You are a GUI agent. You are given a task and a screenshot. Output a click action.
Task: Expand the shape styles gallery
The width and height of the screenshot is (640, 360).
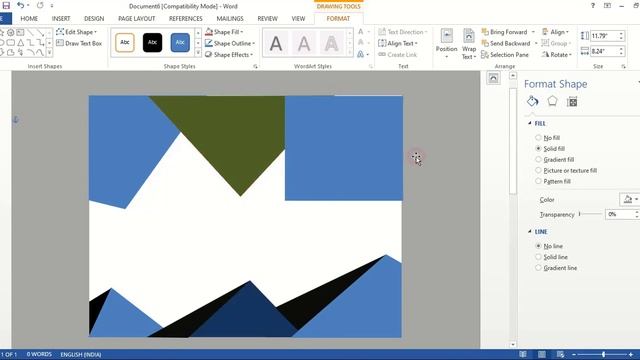click(x=198, y=53)
